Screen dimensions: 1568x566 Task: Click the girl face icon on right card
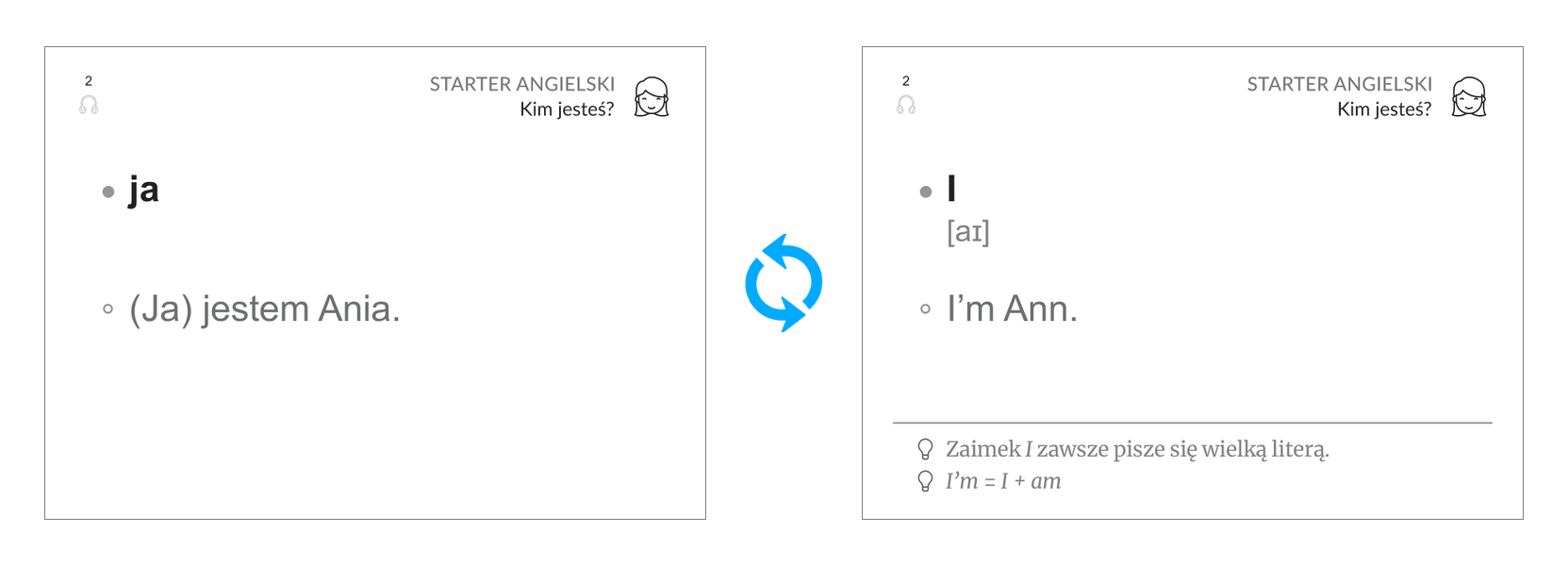click(x=1469, y=97)
